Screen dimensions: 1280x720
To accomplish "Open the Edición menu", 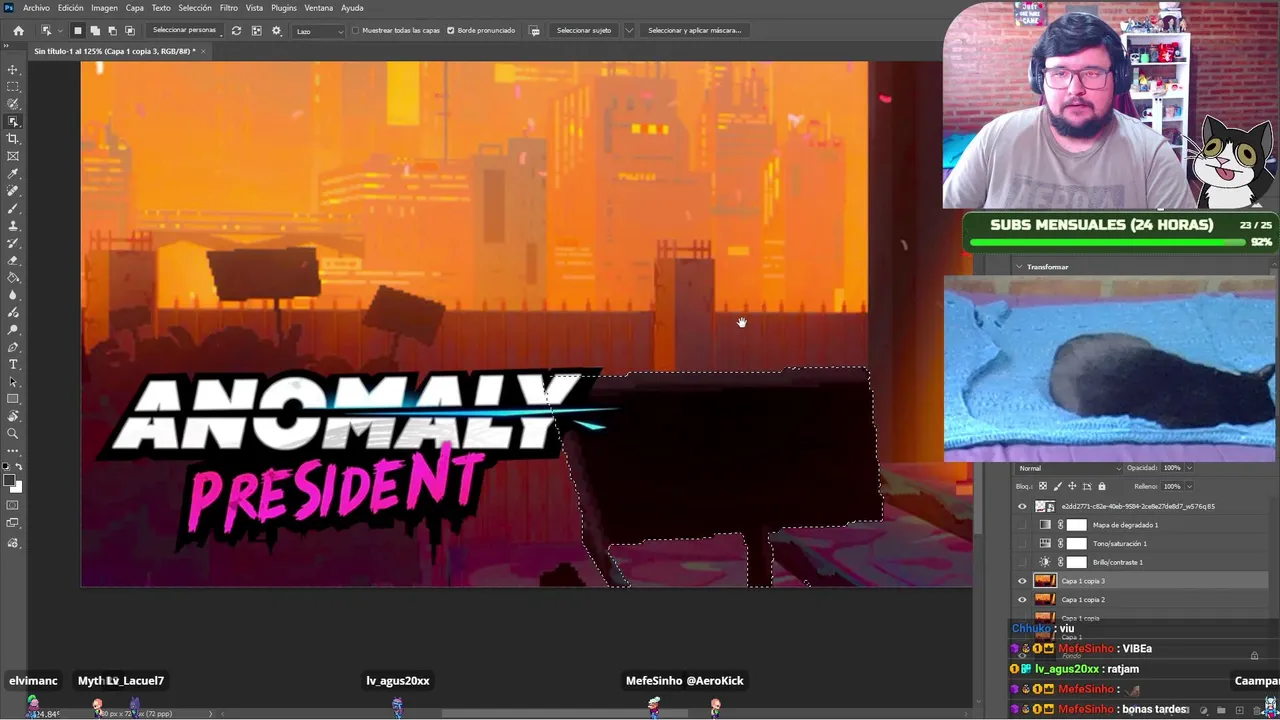I will 70,8.
